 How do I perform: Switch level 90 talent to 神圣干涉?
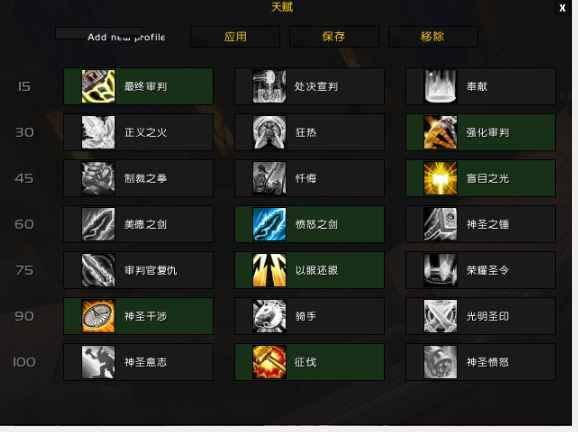tap(139, 316)
